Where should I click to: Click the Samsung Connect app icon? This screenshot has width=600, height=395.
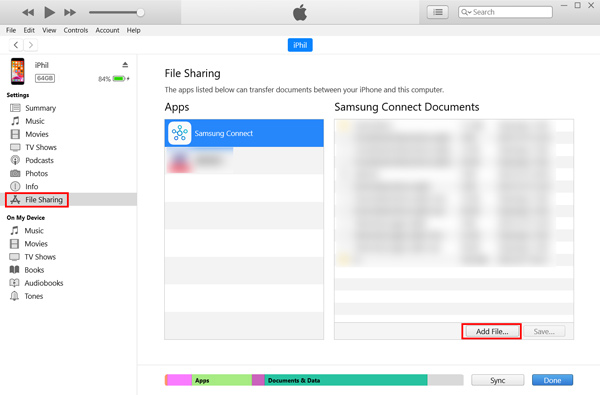click(179, 133)
